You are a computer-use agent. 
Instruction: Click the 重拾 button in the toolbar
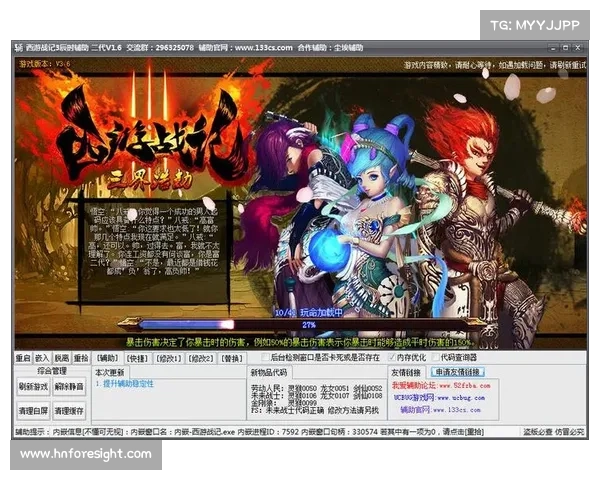tap(81, 358)
